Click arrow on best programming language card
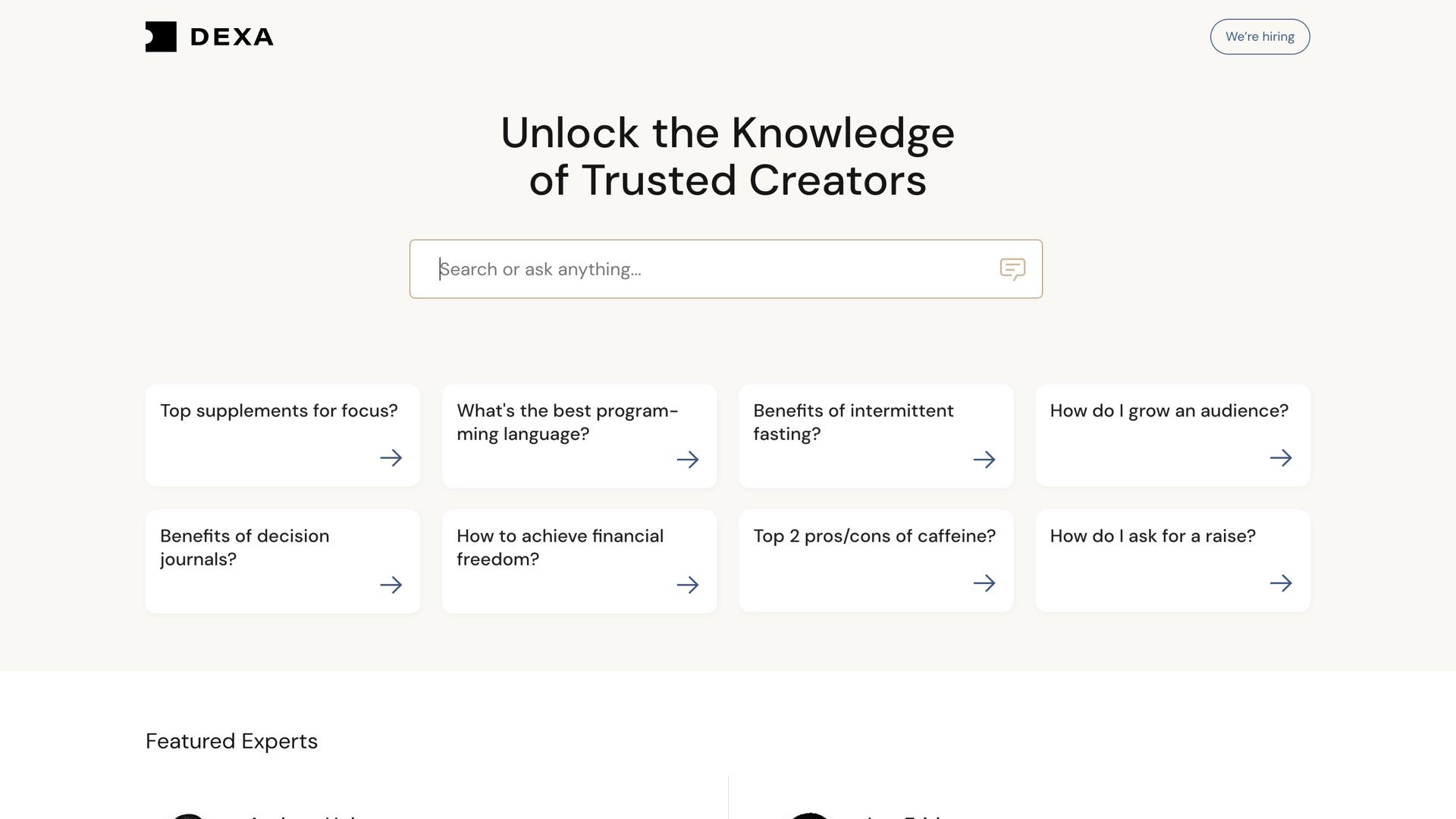 [688, 460]
